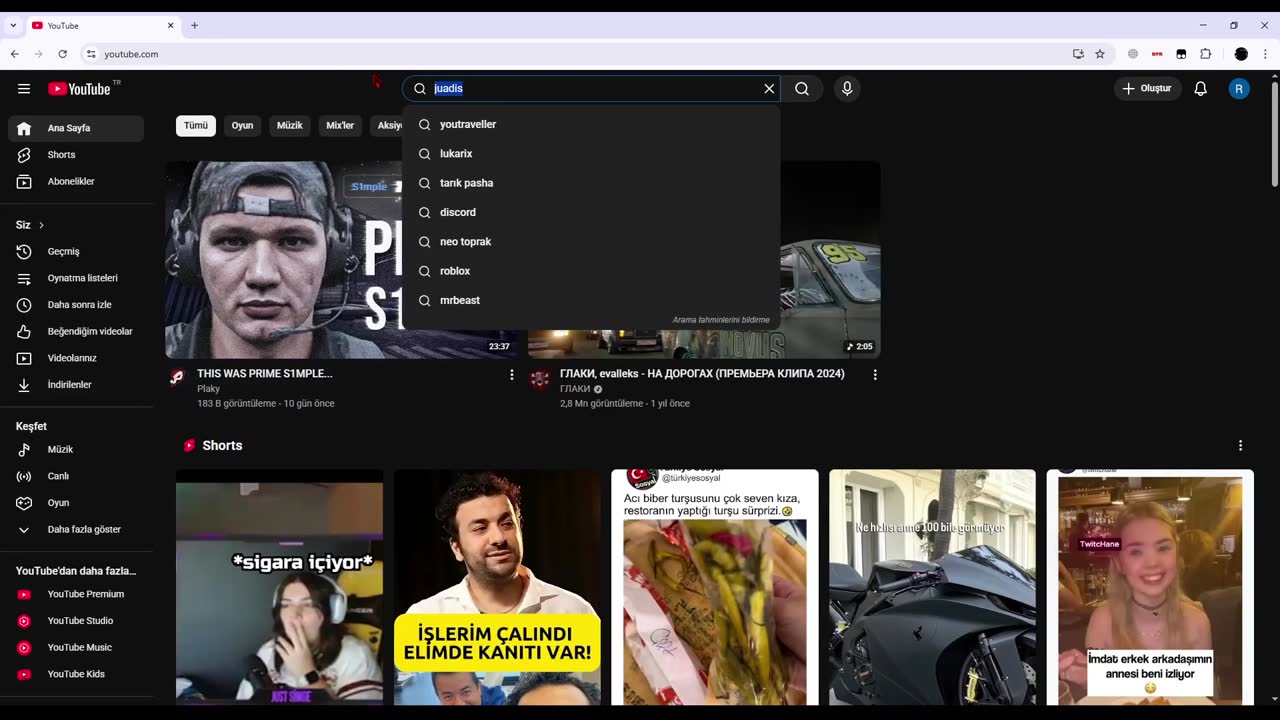The height and width of the screenshot is (720, 1280).
Task: Open options for THIS WAS PRIME S1MPLE video
Action: point(512,375)
